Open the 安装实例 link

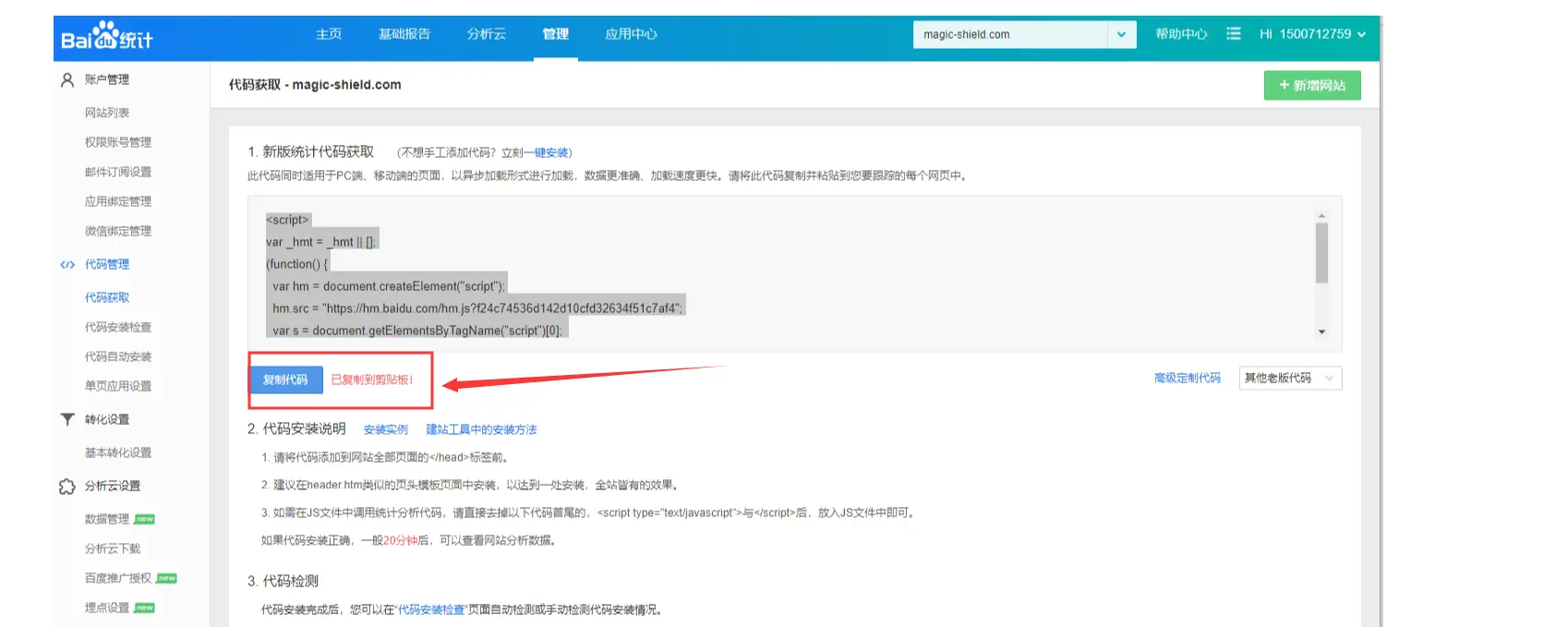386,430
